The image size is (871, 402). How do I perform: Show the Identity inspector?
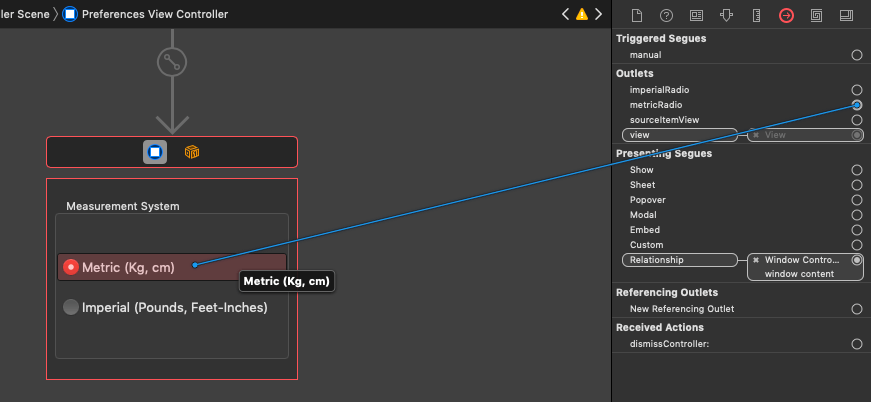point(697,15)
